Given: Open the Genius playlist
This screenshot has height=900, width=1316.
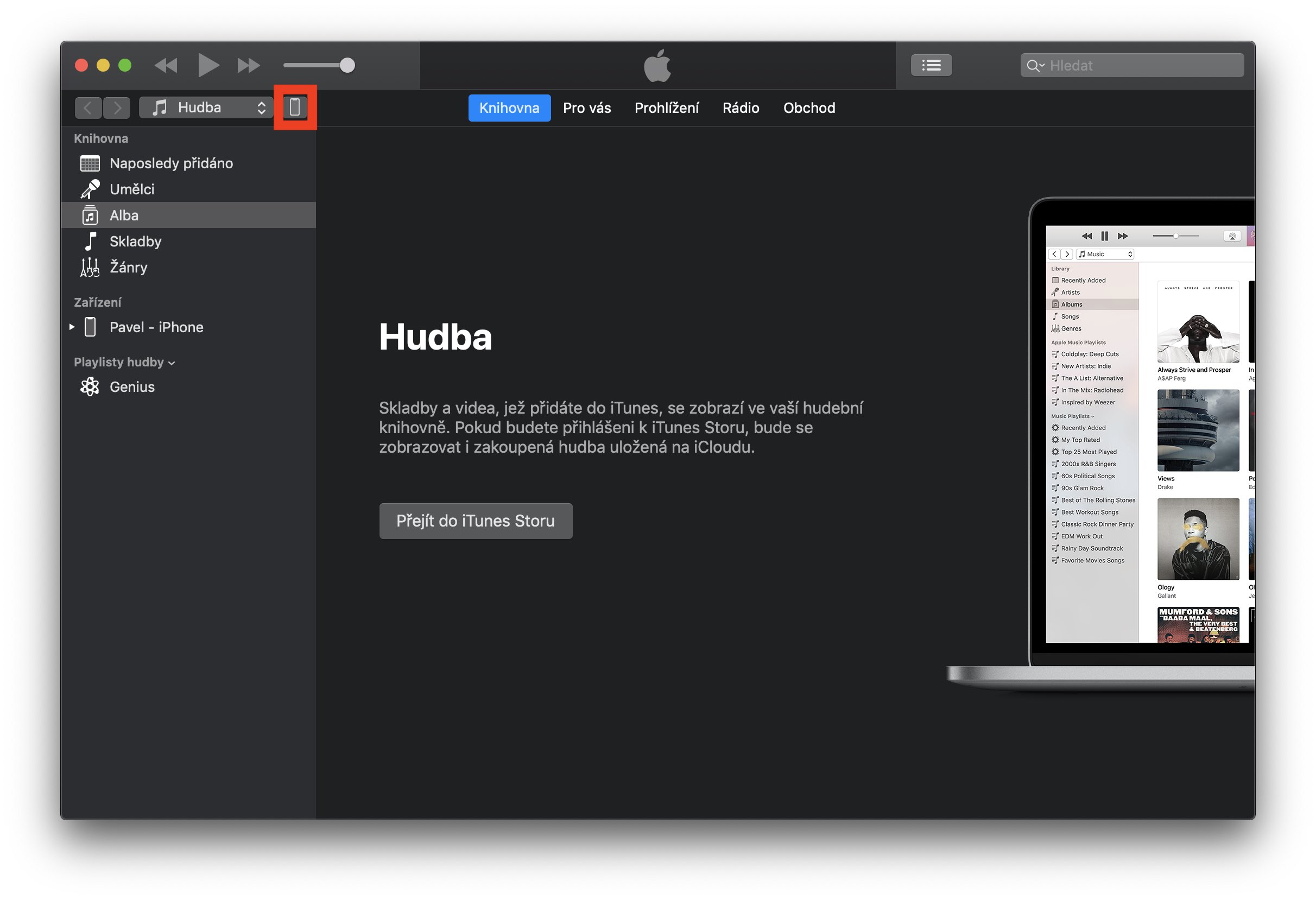Looking at the screenshot, I should point(188,387).
